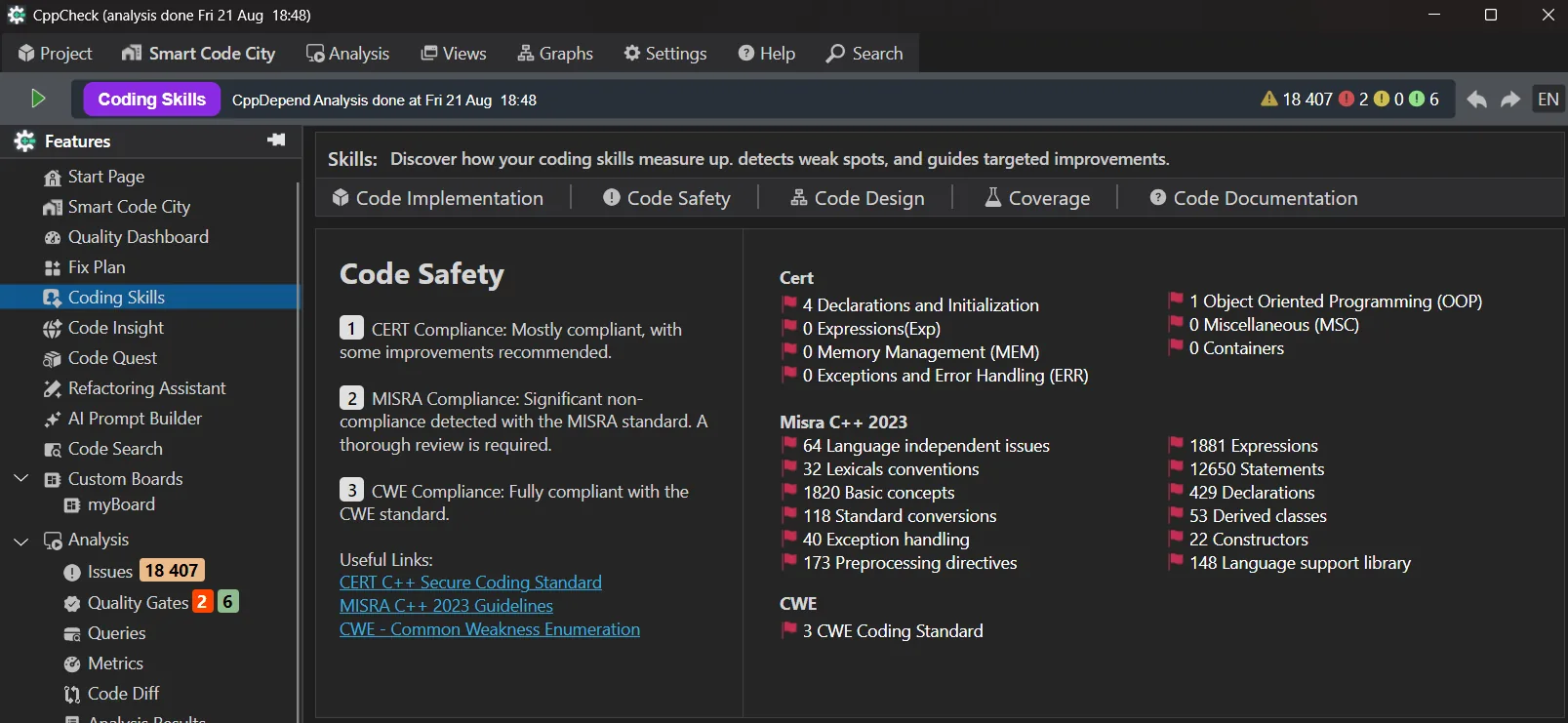Click the yellow warning triangle issue count
Screen dimensions: 1568x723
click(1296, 99)
